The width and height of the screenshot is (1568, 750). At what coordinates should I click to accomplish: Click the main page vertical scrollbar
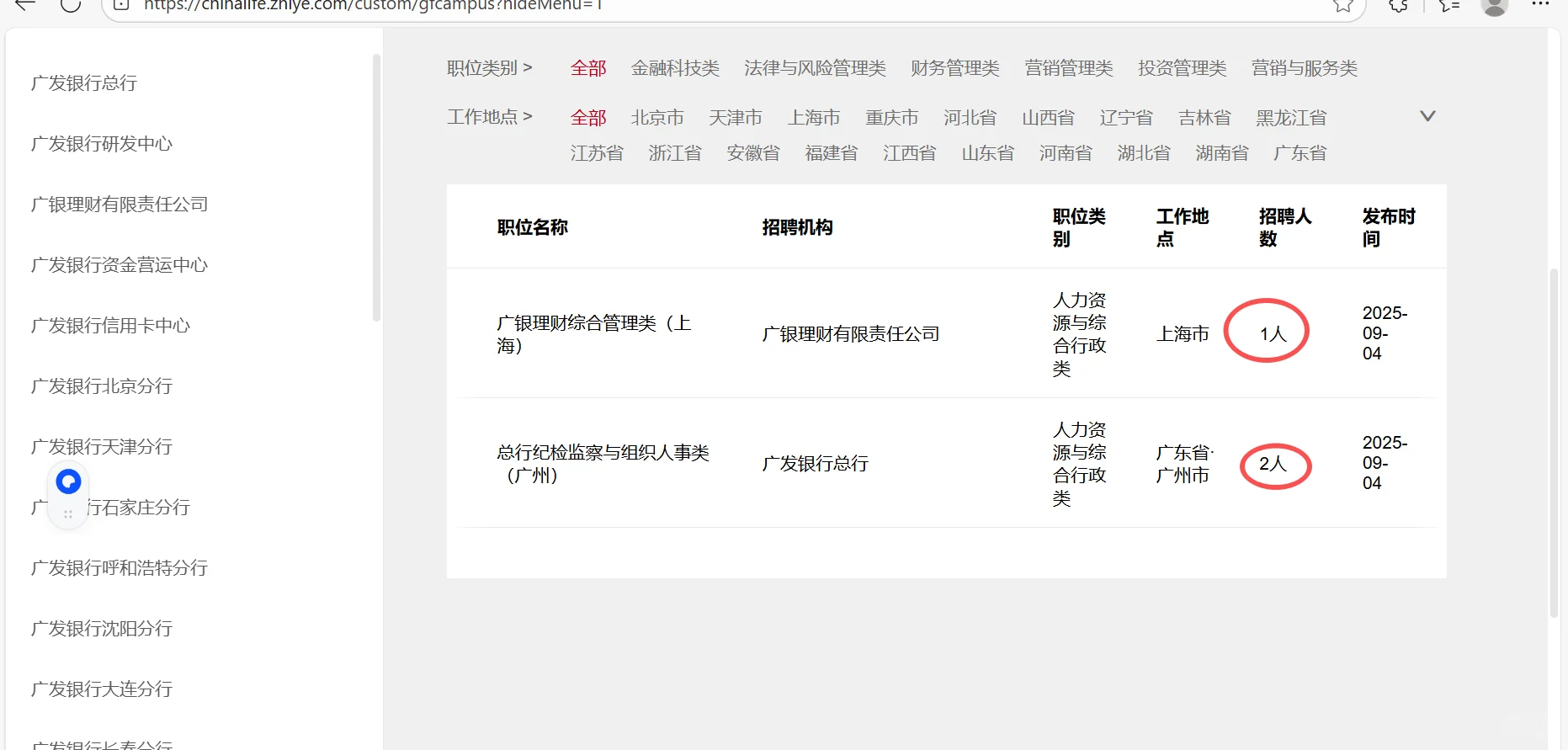coord(1554,444)
